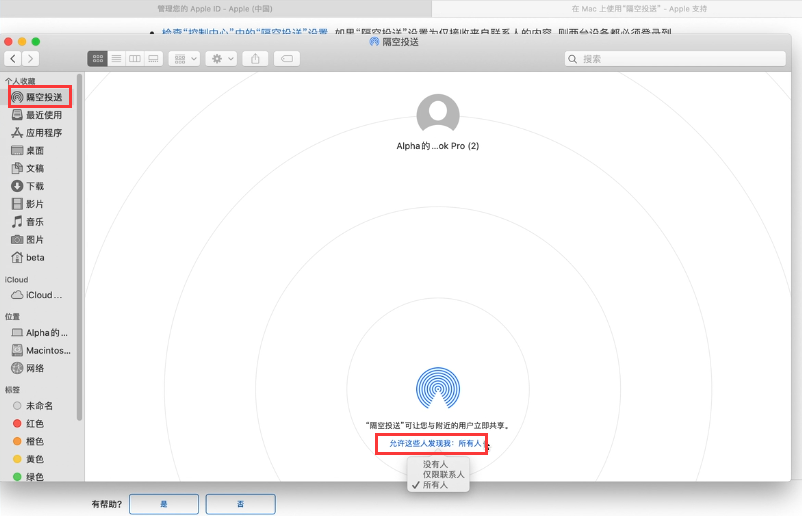Click the Alpha的...ok Pro (2) device avatar
Viewport: 802px width, 516px height.
point(438,115)
